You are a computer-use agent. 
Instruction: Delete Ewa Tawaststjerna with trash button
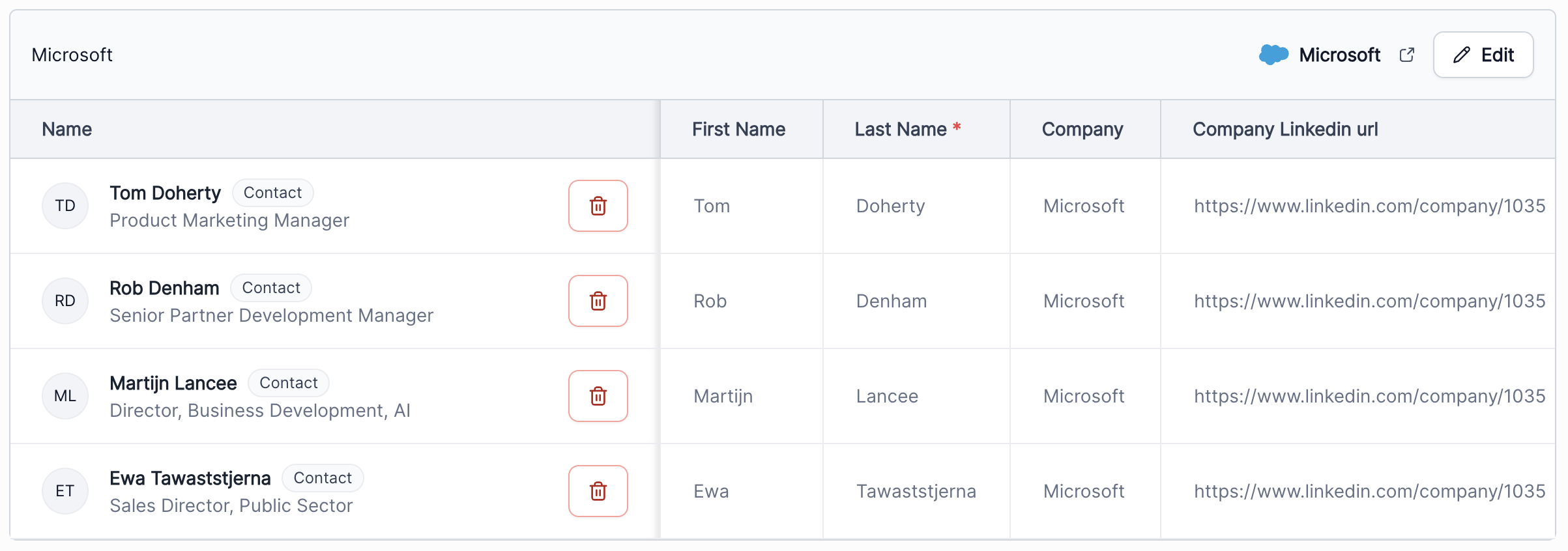click(598, 491)
